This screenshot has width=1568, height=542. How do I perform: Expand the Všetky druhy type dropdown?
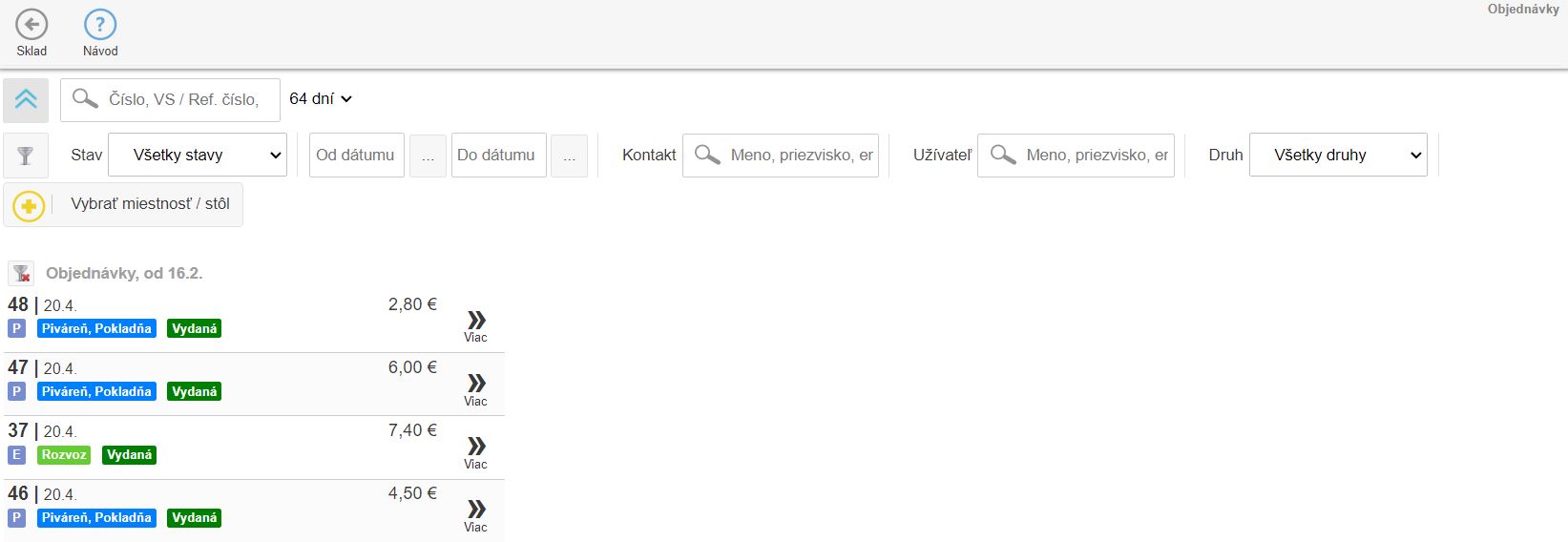[x=1337, y=155]
